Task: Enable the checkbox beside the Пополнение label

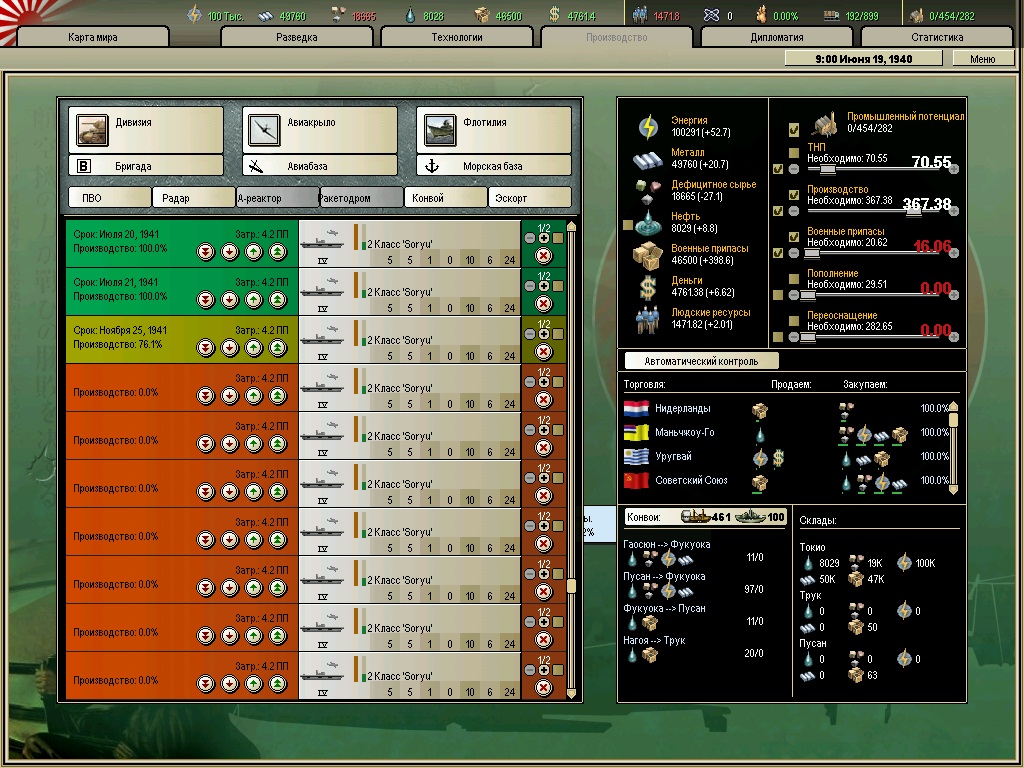Action: pyautogui.click(x=794, y=278)
